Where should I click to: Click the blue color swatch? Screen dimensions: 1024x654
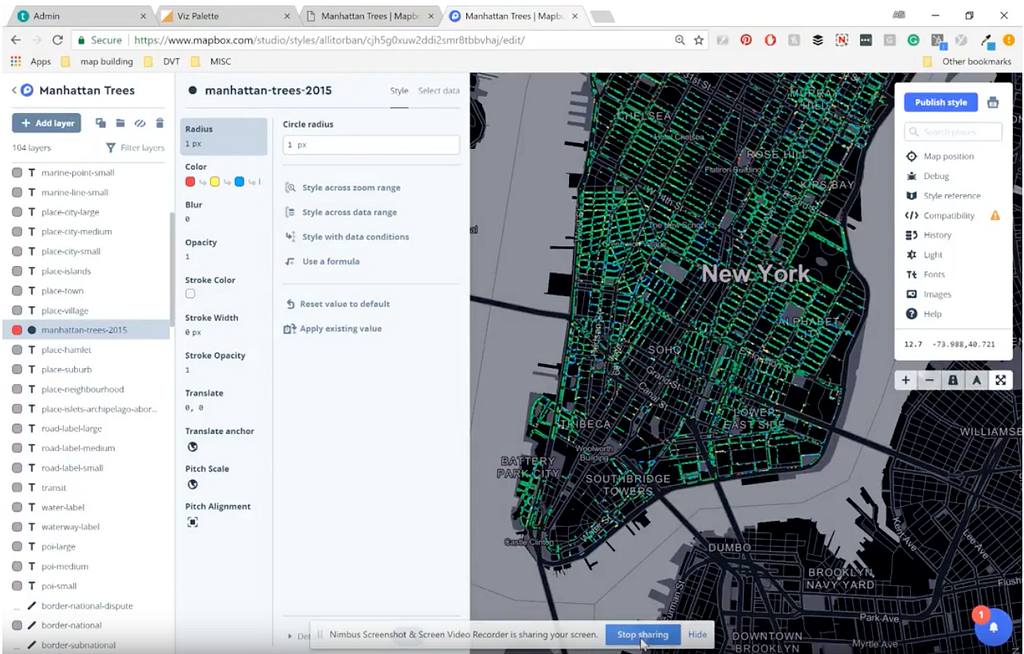coord(239,182)
